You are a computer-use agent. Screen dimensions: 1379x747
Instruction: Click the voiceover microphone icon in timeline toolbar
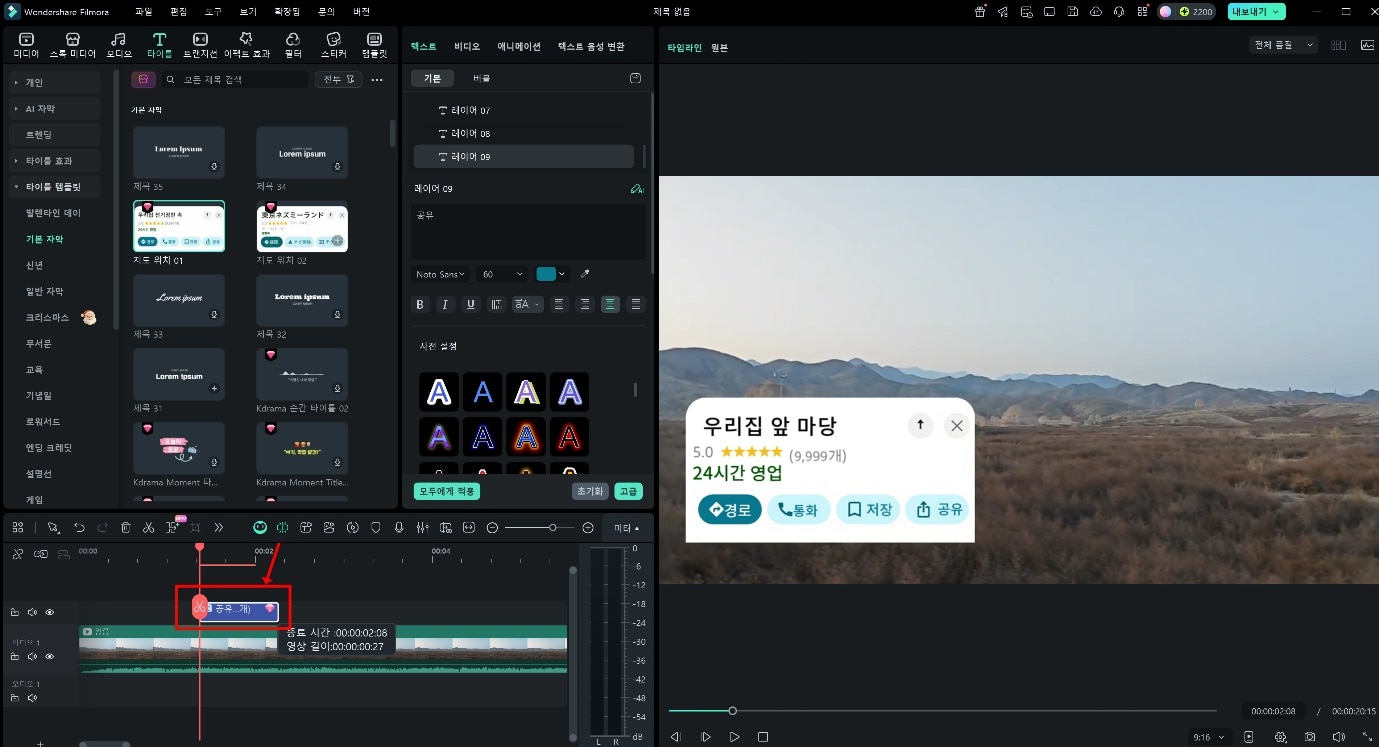[398, 527]
